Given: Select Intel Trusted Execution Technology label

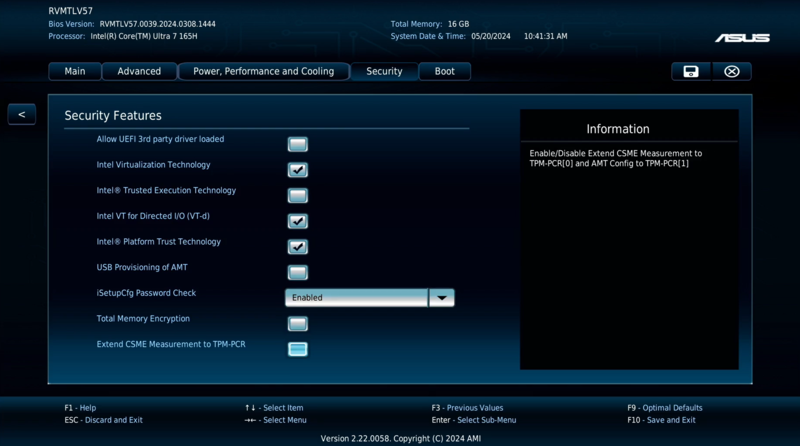Looking at the screenshot, I should click(x=166, y=190).
